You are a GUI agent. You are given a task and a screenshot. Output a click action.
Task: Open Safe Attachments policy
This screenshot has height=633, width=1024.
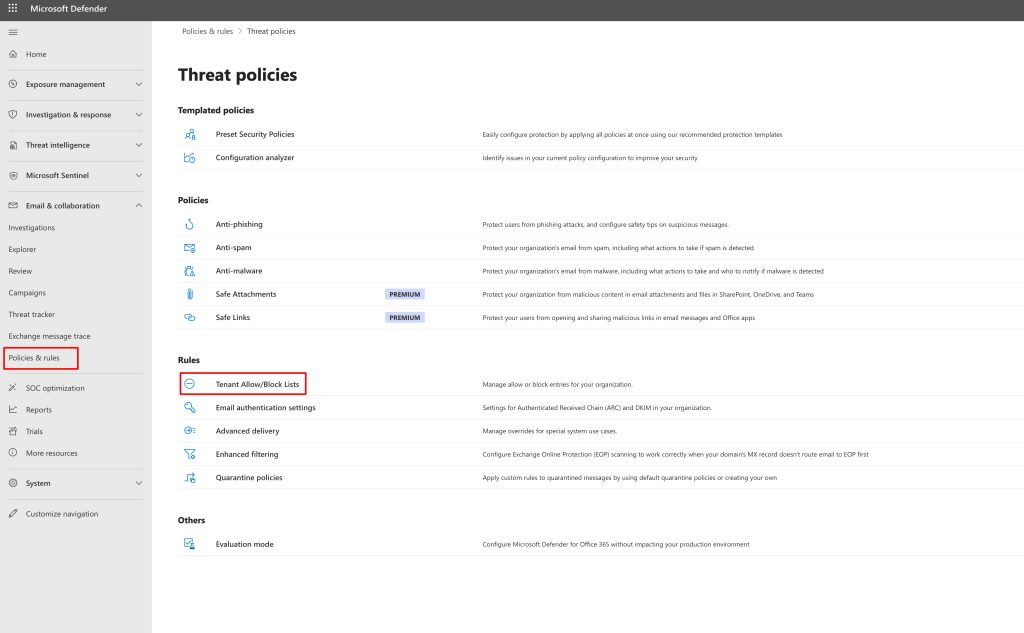pyautogui.click(x=246, y=294)
